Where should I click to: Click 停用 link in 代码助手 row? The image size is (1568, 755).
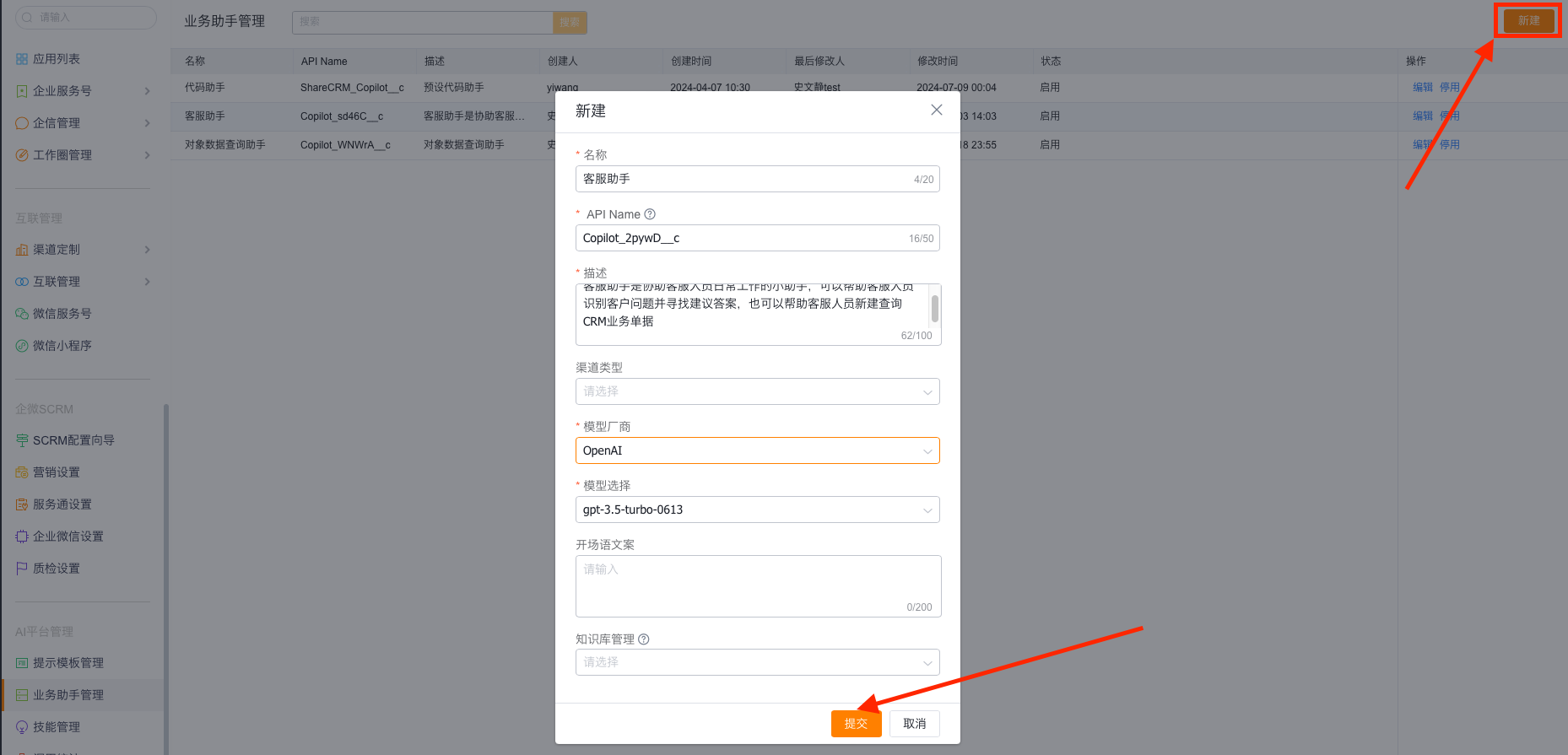click(1450, 88)
